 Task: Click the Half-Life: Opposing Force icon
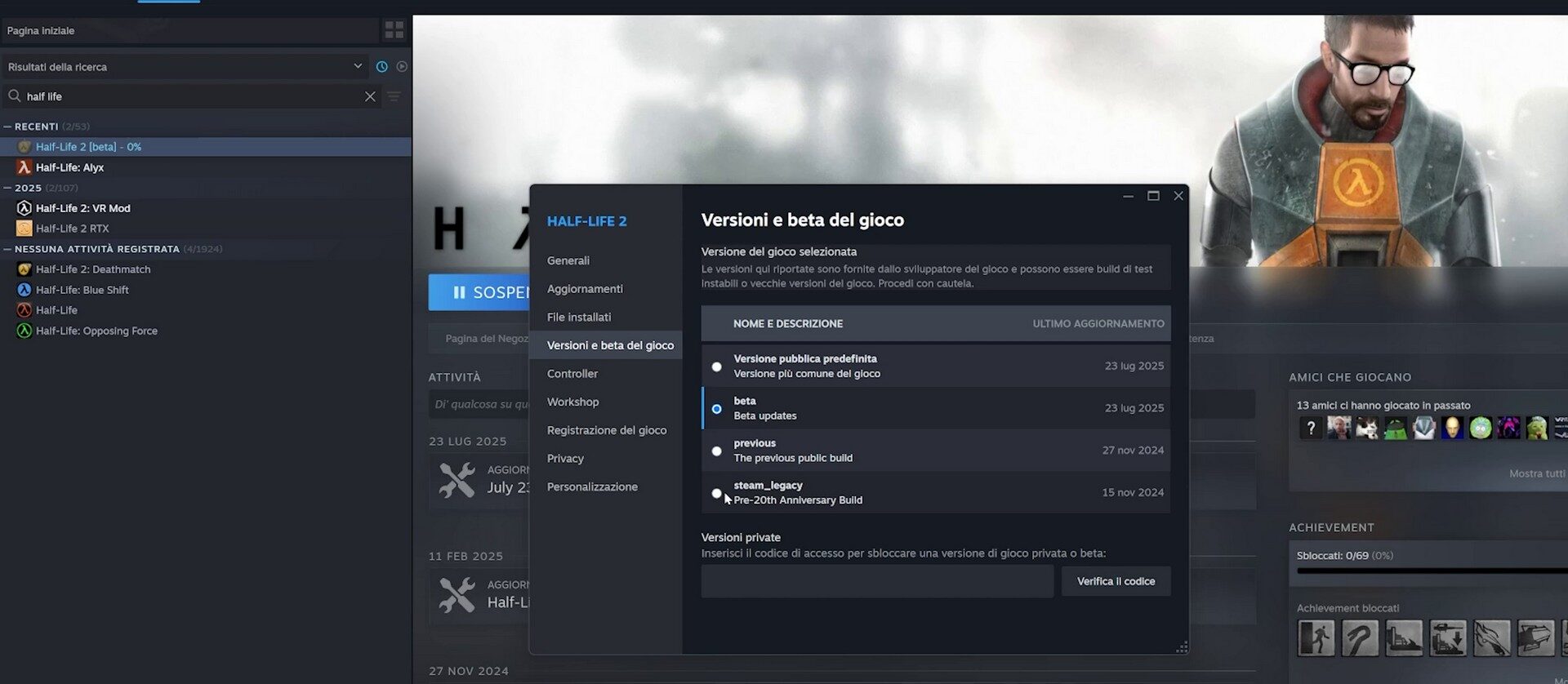[x=24, y=331]
